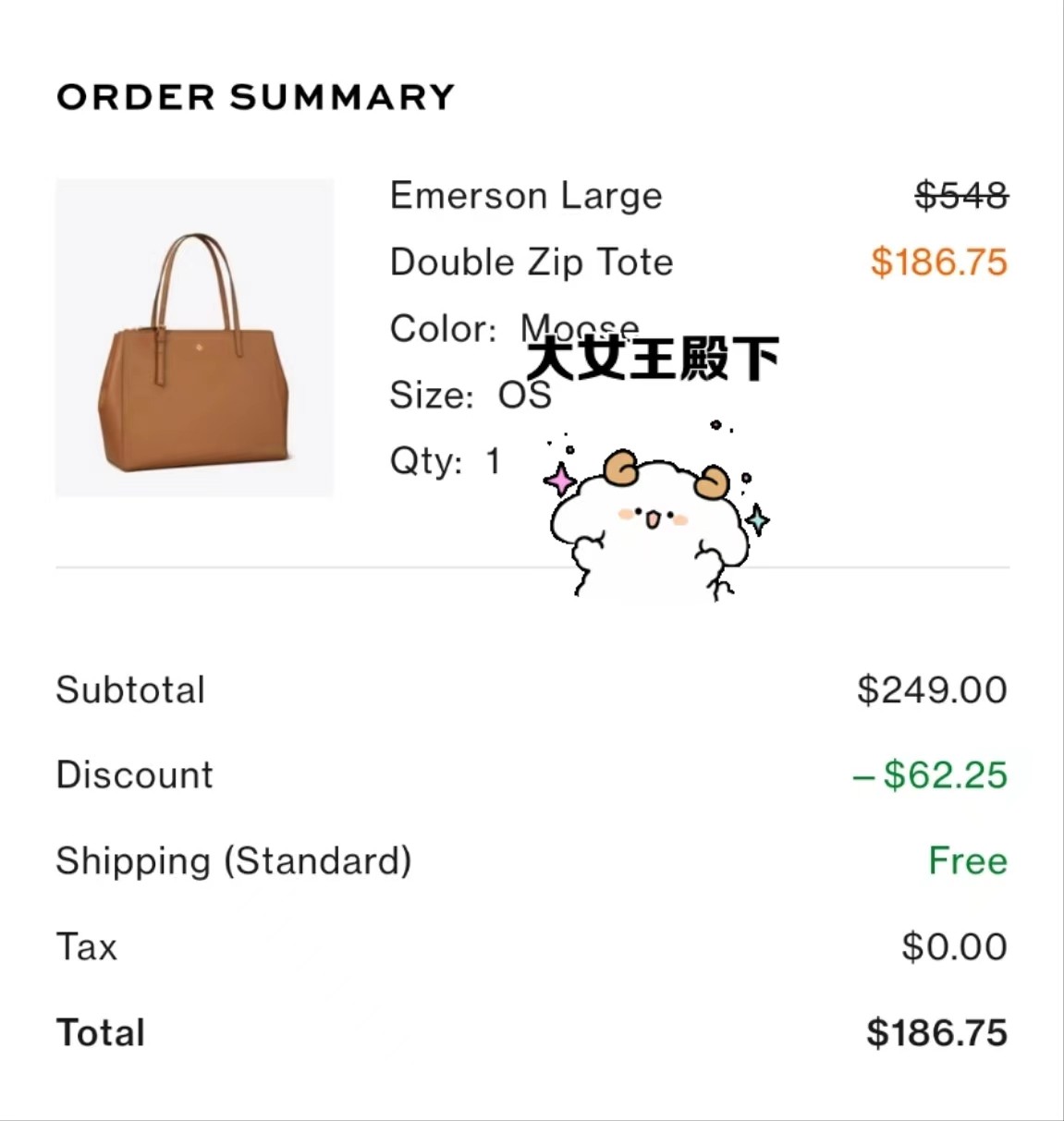The width and height of the screenshot is (1064, 1121).
Task: Select the green Free shipping value
Action: [x=968, y=860]
